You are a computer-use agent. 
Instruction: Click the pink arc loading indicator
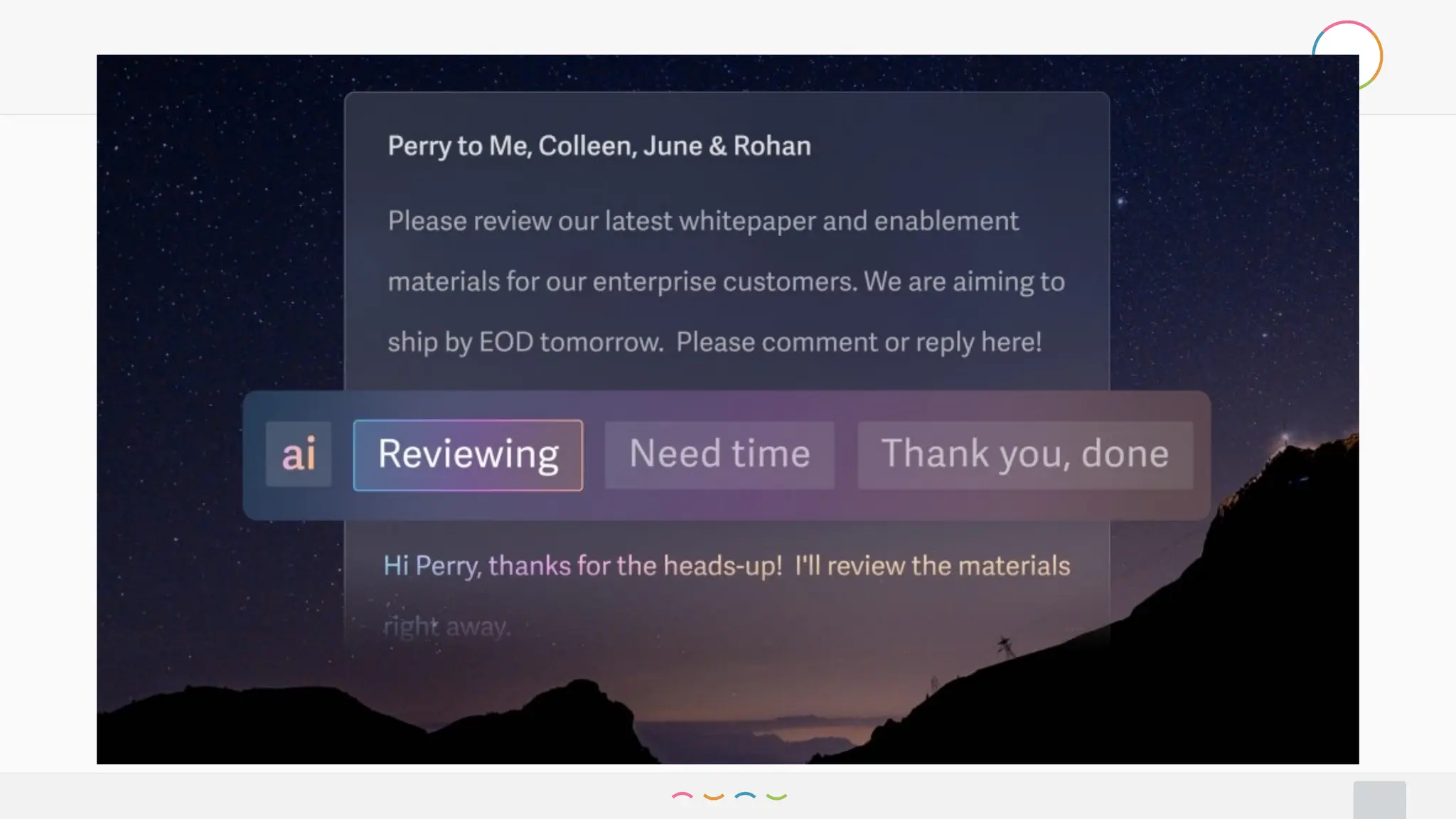click(682, 796)
